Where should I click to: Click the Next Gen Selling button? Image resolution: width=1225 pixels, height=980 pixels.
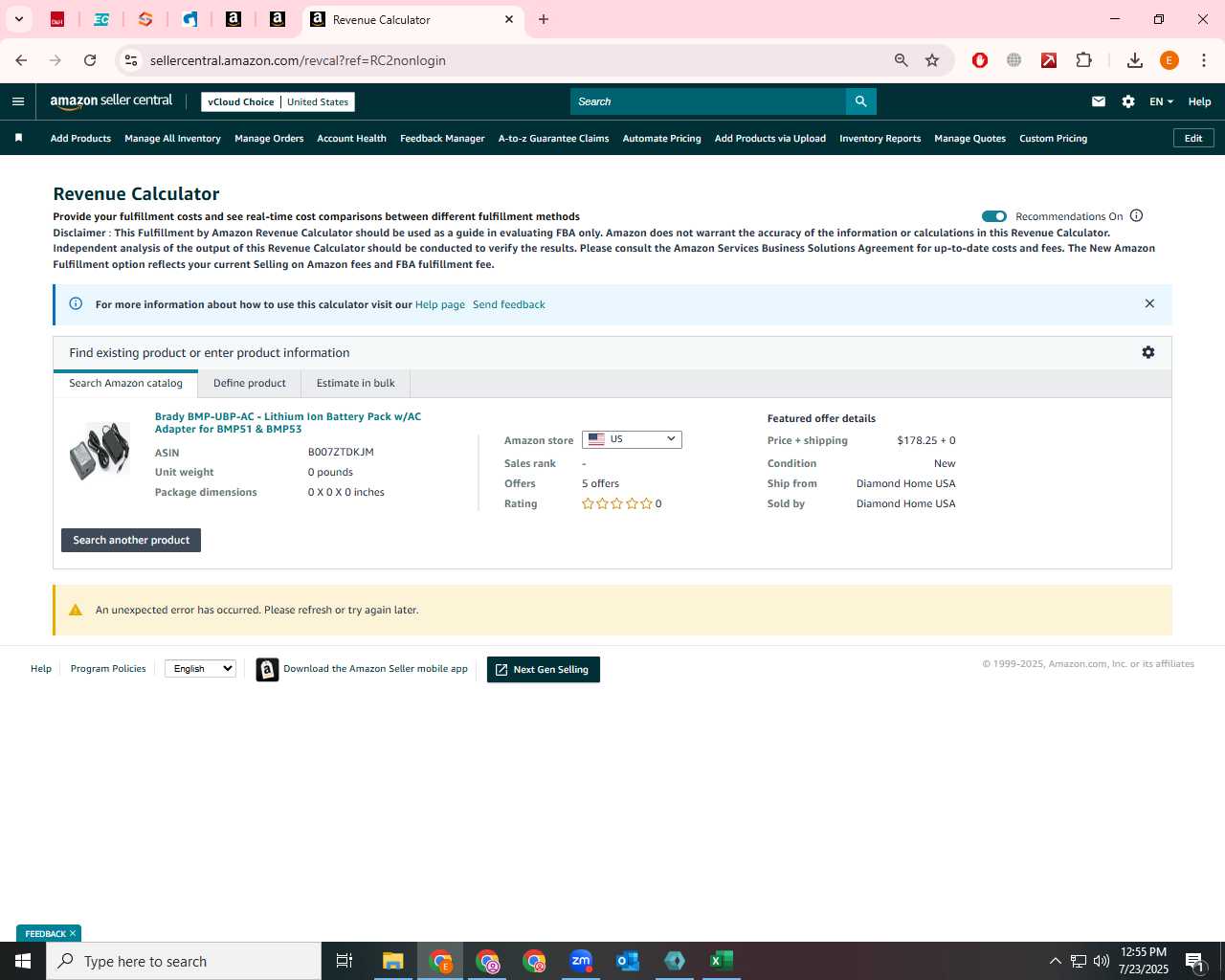[543, 669]
